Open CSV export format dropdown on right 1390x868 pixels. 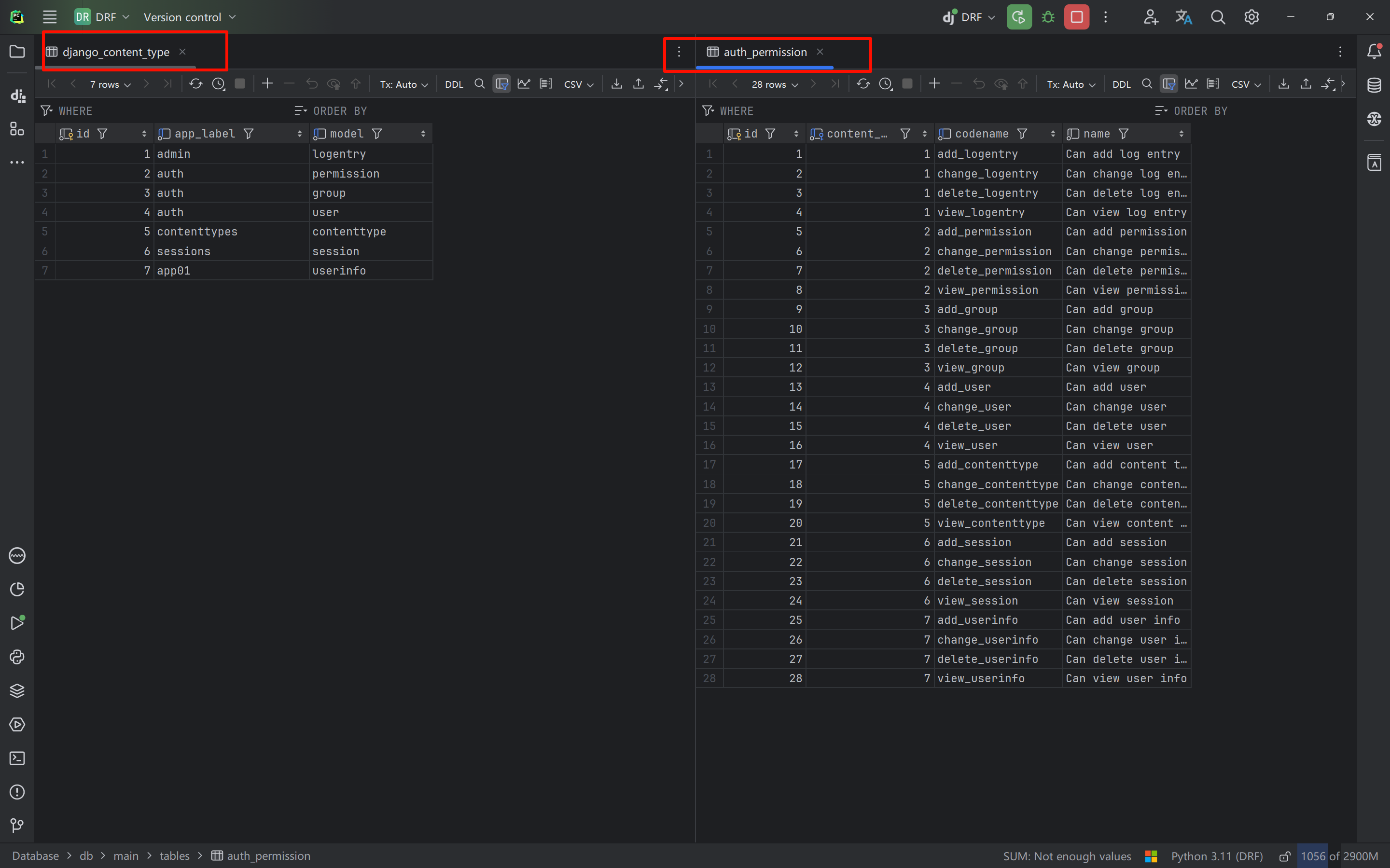pos(1245,84)
